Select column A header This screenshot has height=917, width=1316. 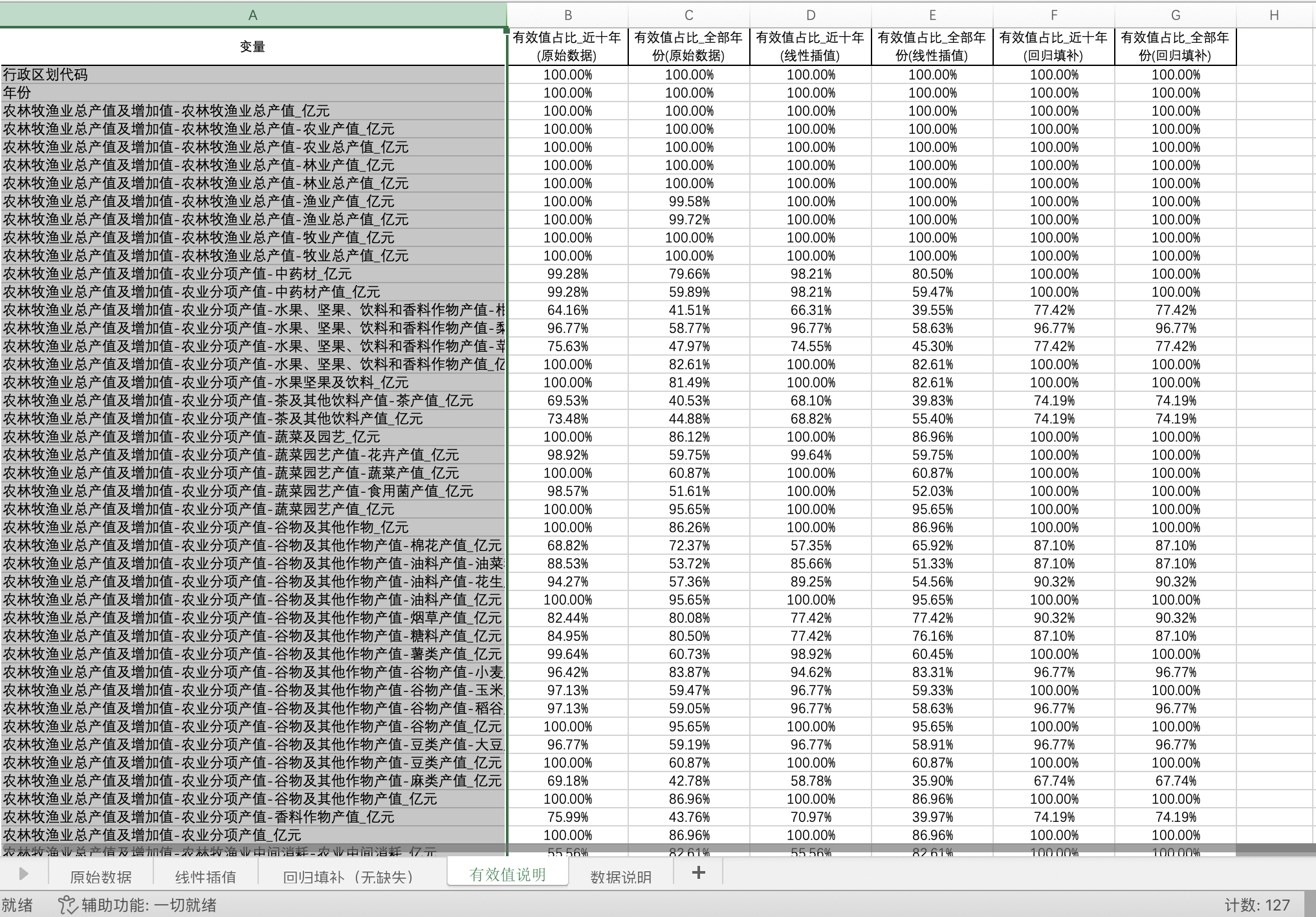click(x=252, y=15)
